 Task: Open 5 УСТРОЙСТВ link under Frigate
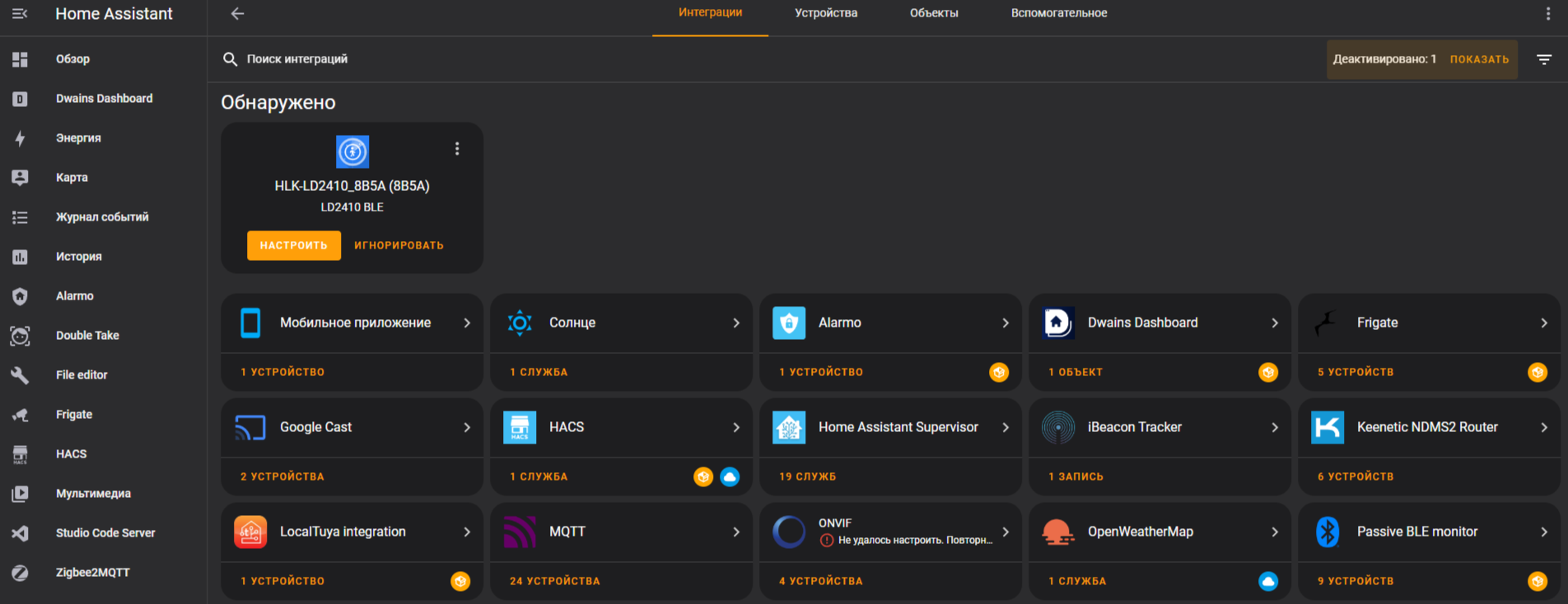tap(1356, 372)
